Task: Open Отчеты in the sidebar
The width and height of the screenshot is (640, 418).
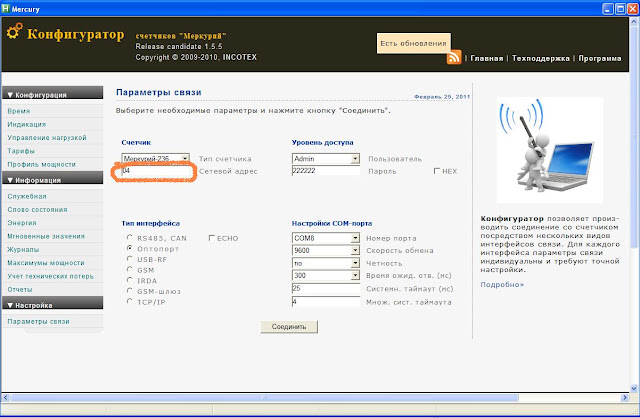Action: 20,289
